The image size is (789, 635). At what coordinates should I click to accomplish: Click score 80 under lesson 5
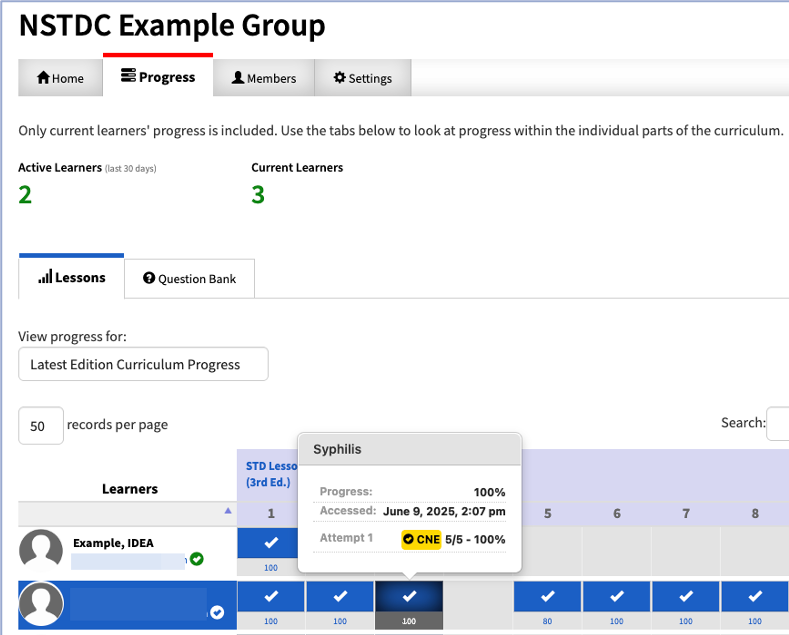pyautogui.click(x=547, y=621)
